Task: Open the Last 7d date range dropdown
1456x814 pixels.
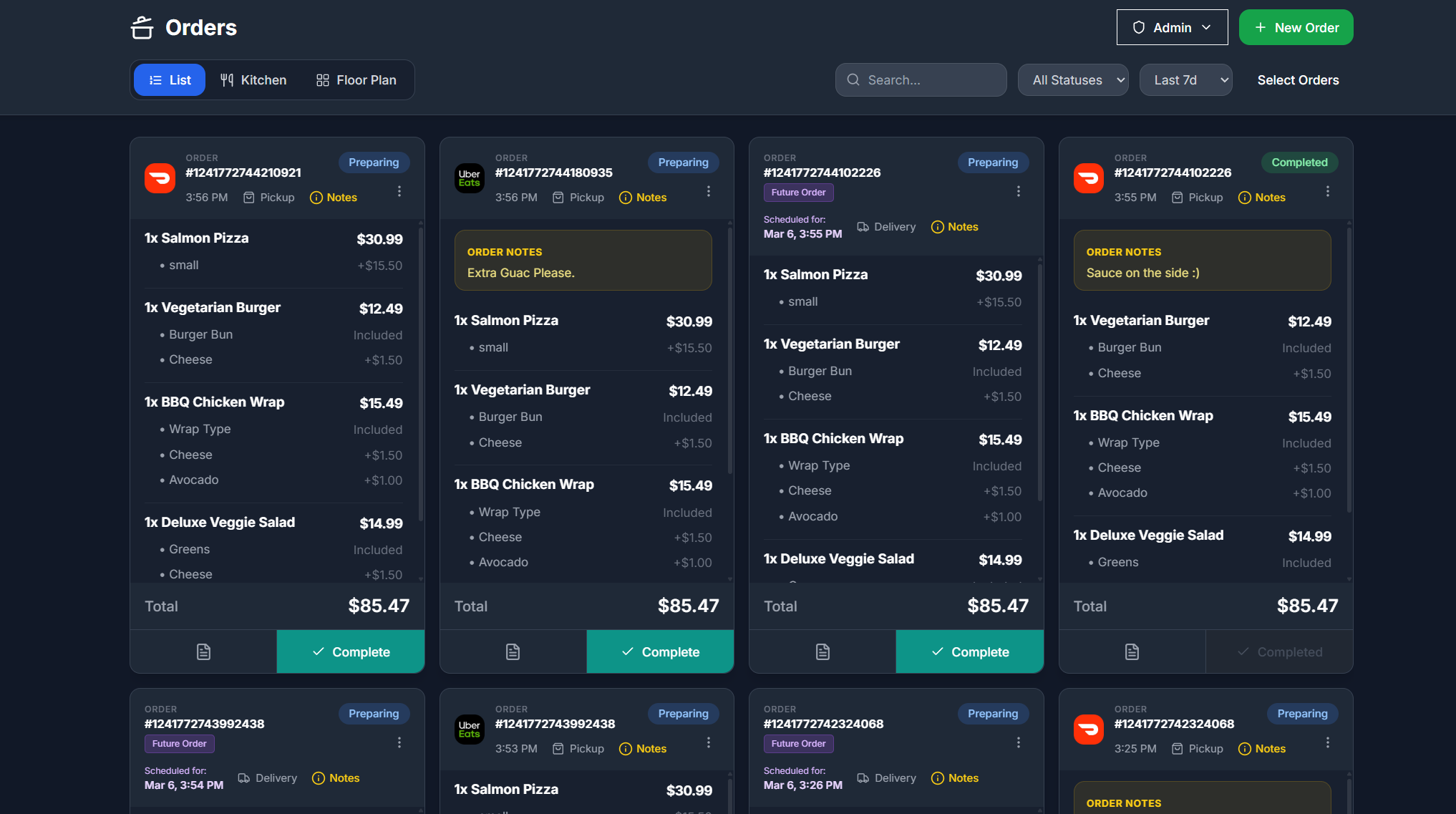Action: click(x=1185, y=80)
